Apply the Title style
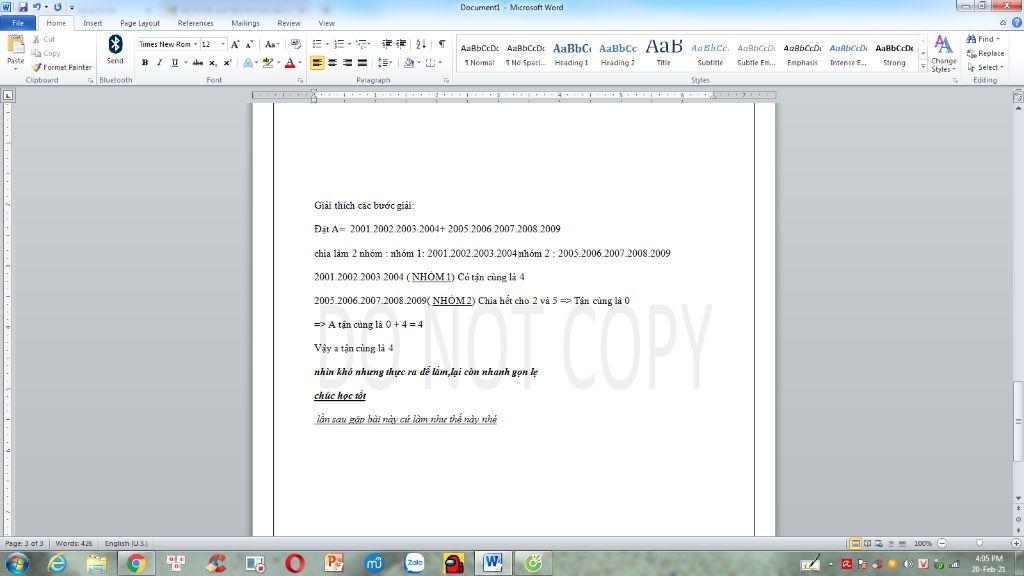Viewport: 1024px width, 576px height. pyautogui.click(x=664, y=54)
